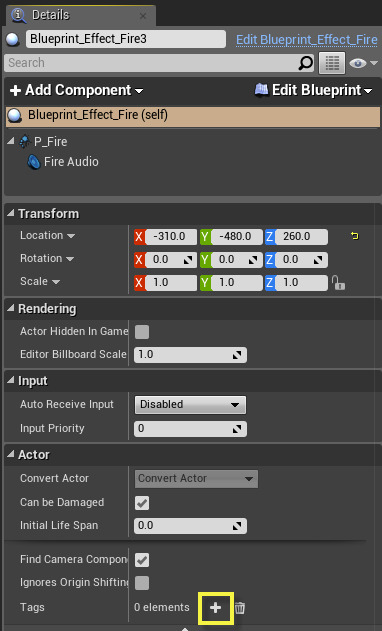This screenshot has width=382, height=631.
Task: Edit the actor name Blueprint_Effect_Fire3 field
Action: click(126, 39)
